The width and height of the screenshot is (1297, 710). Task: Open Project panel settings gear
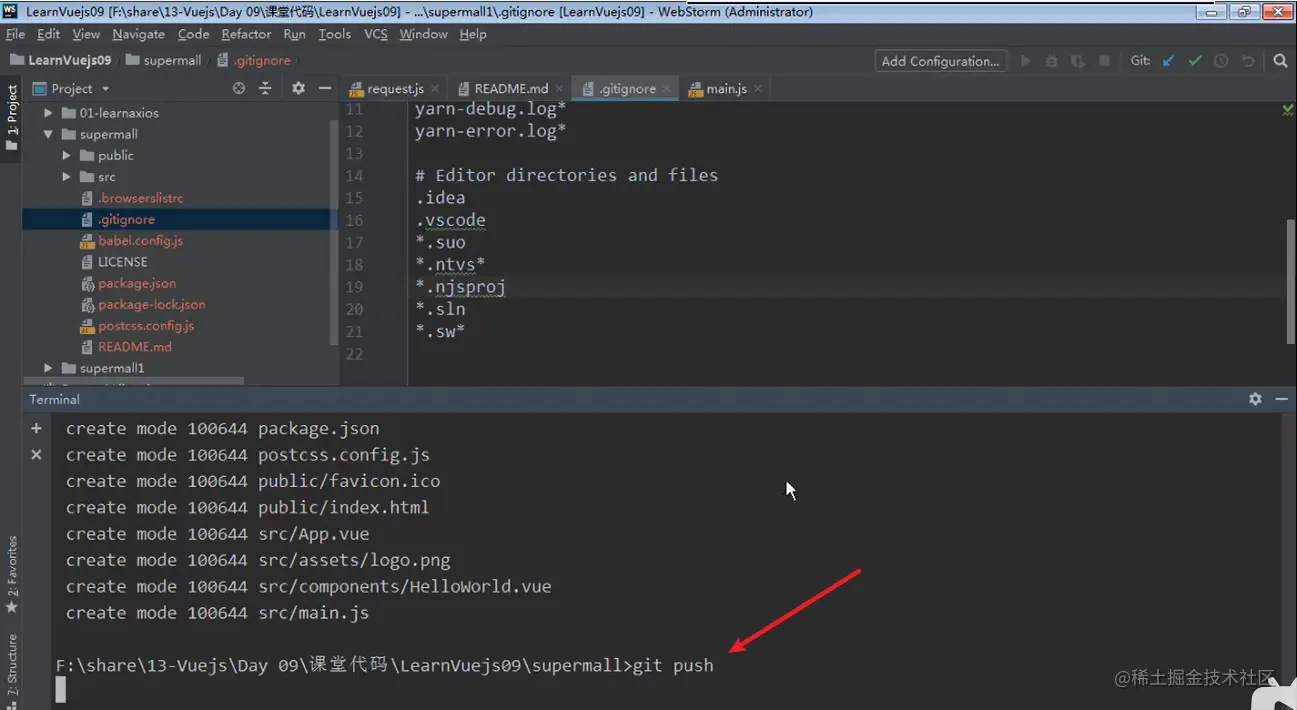[298, 88]
